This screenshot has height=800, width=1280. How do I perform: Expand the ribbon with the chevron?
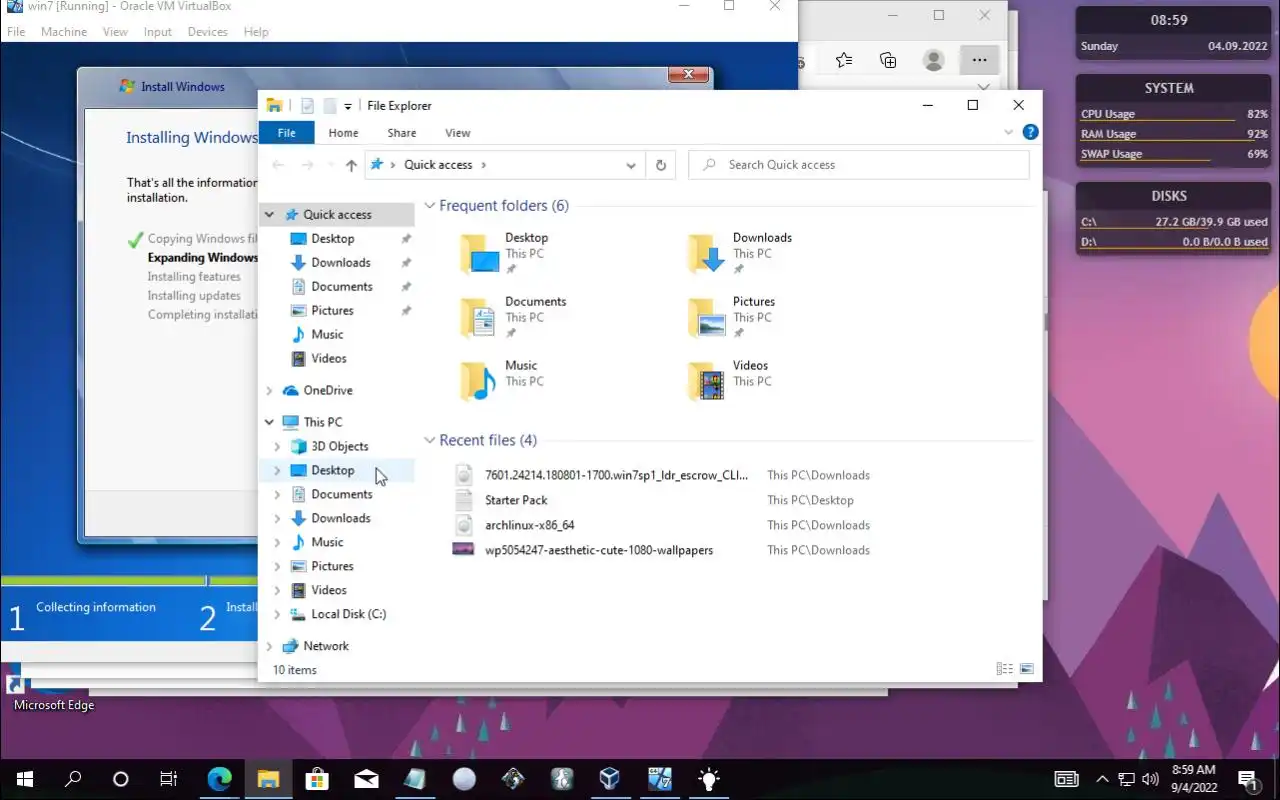click(1008, 132)
